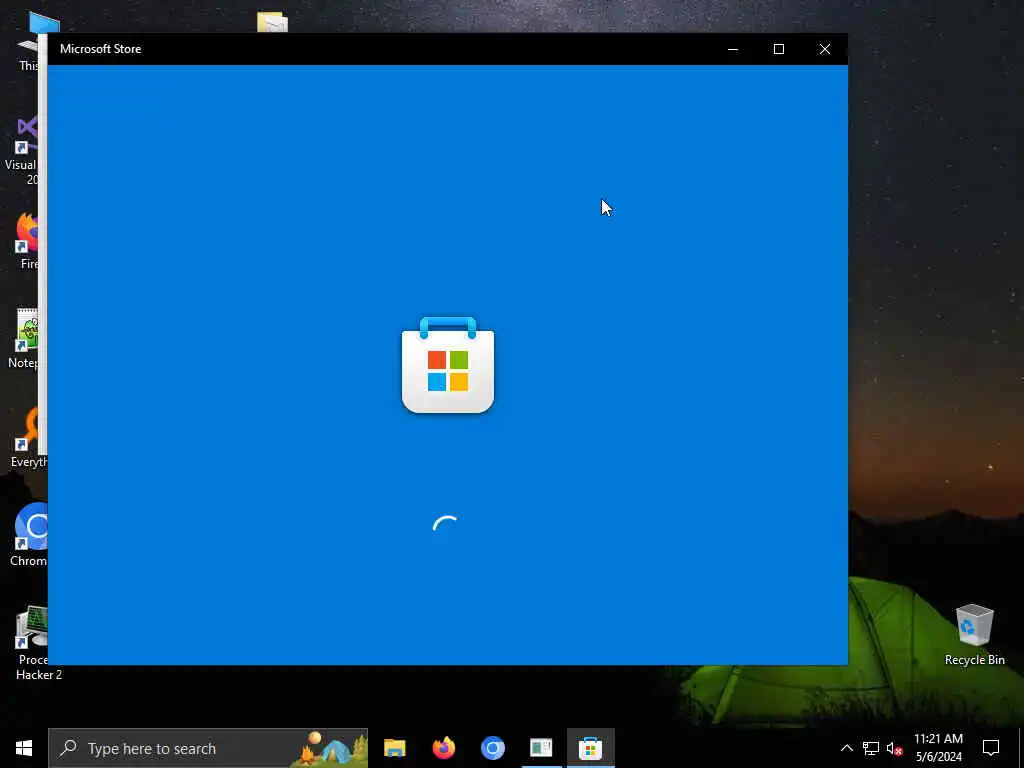Select the Recycle Bin desktop icon
Screen dimensions: 1024x768
pyautogui.click(x=974, y=634)
